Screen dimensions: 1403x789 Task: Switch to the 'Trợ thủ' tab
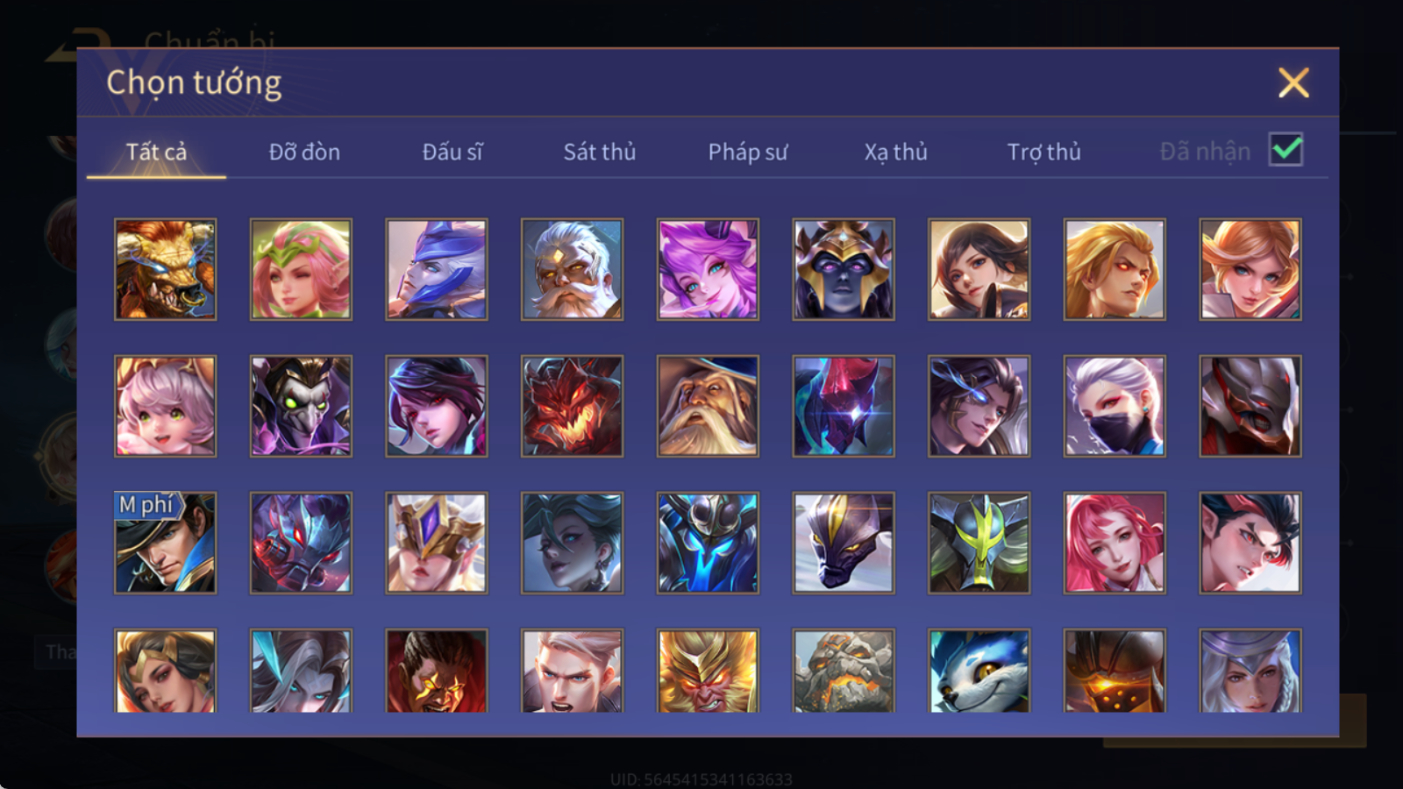click(1044, 152)
